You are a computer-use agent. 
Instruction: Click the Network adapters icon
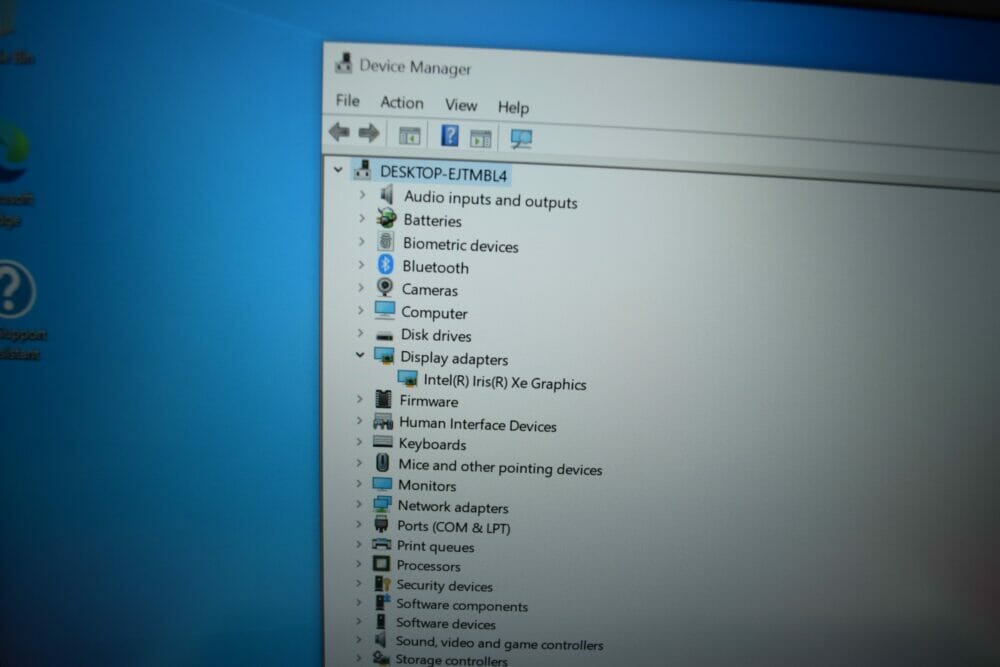point(382,504)
